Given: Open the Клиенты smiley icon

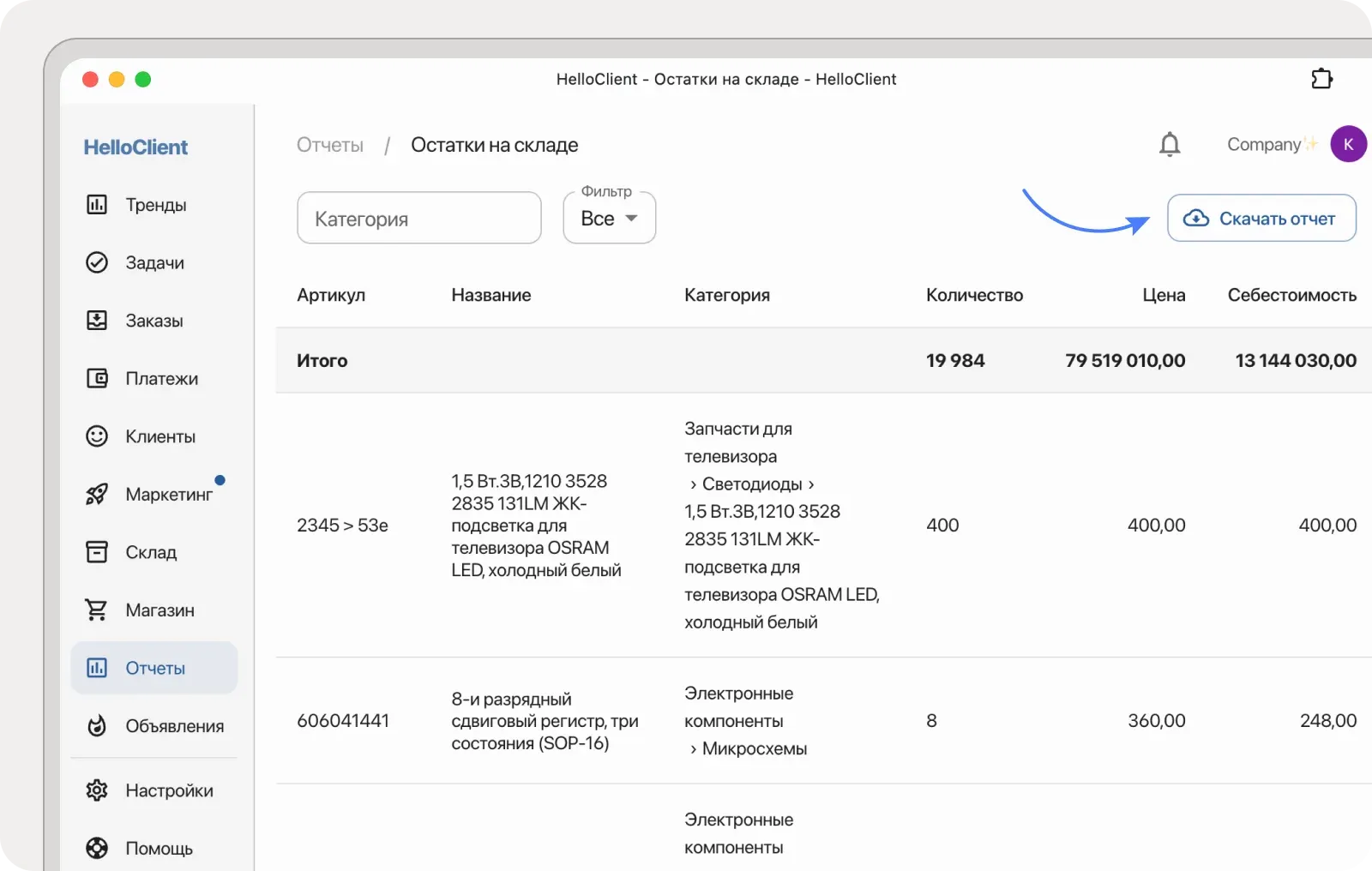Looking at the screenshot, I should (97, 436).
